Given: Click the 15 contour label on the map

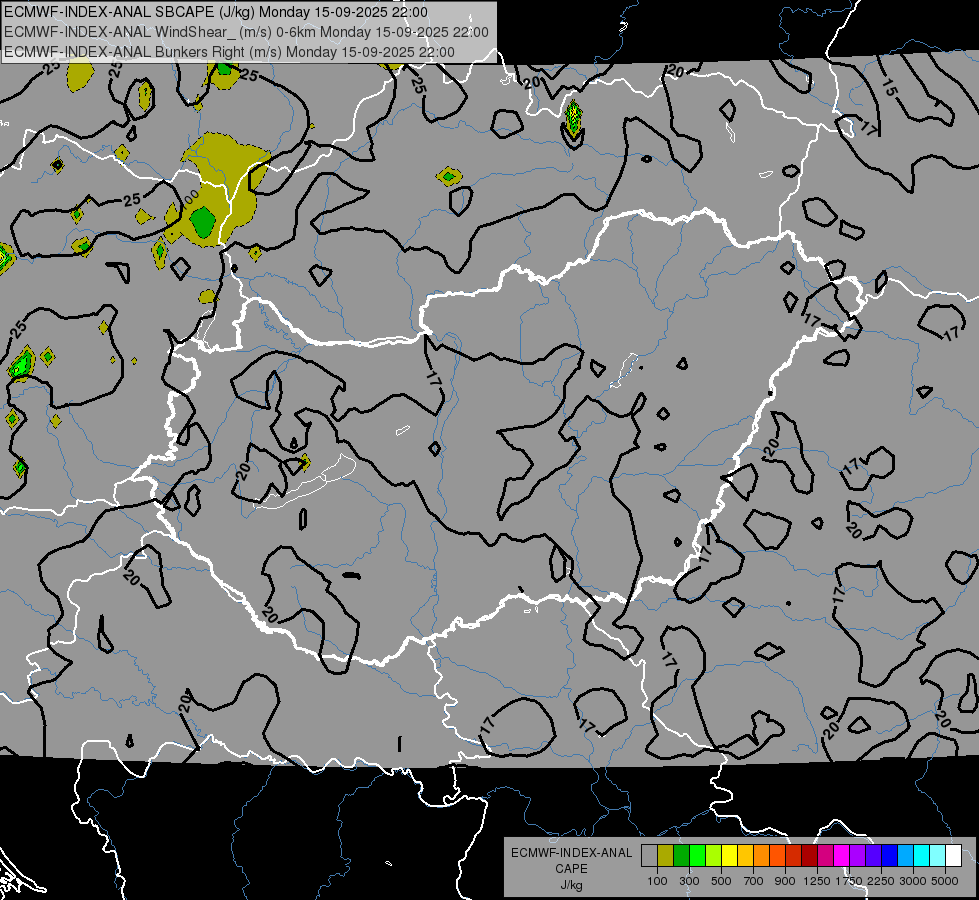Looking at the screenshot, I should tap(889, 88).
